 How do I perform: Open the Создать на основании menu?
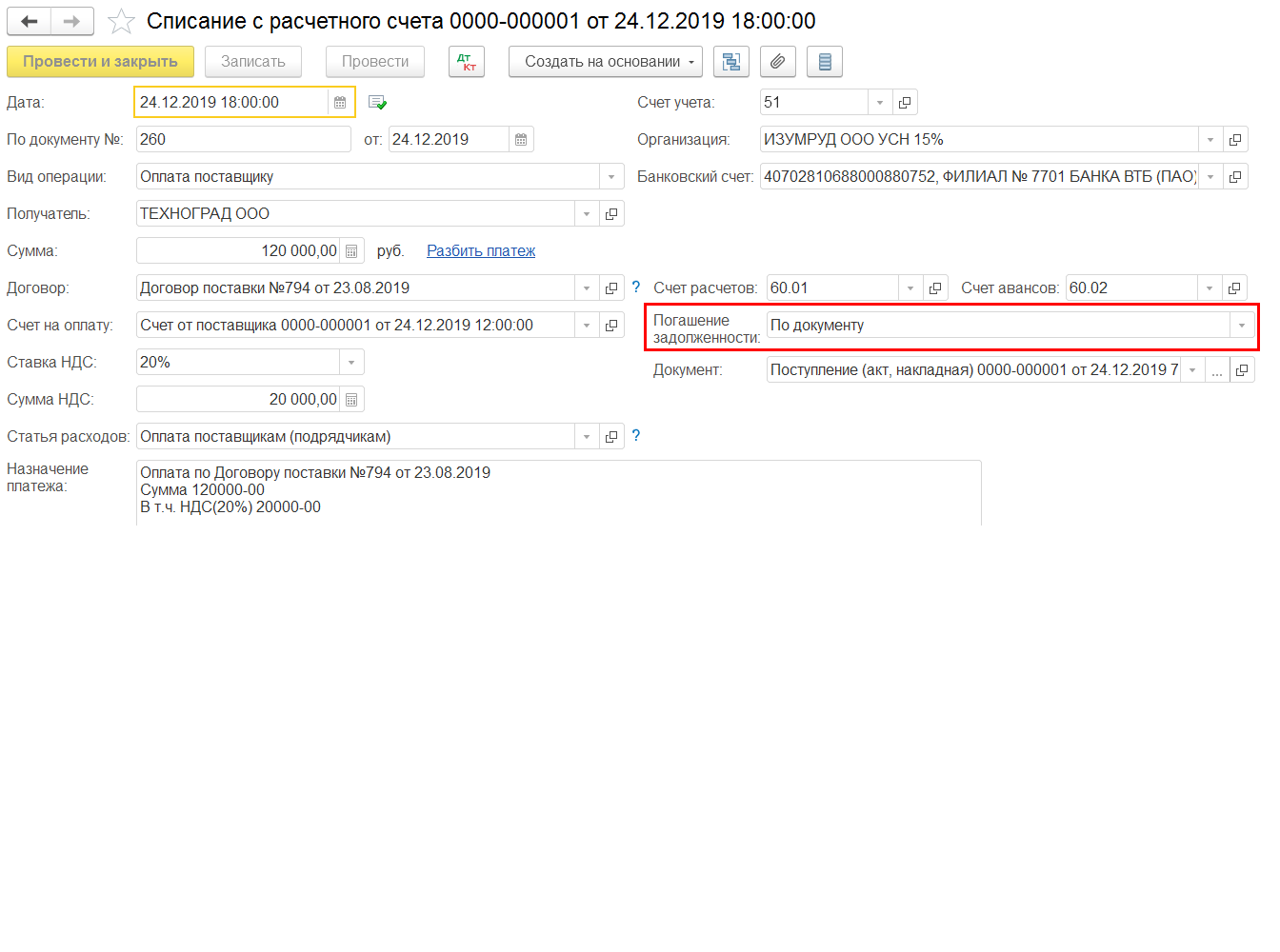[x=606, y=62]
